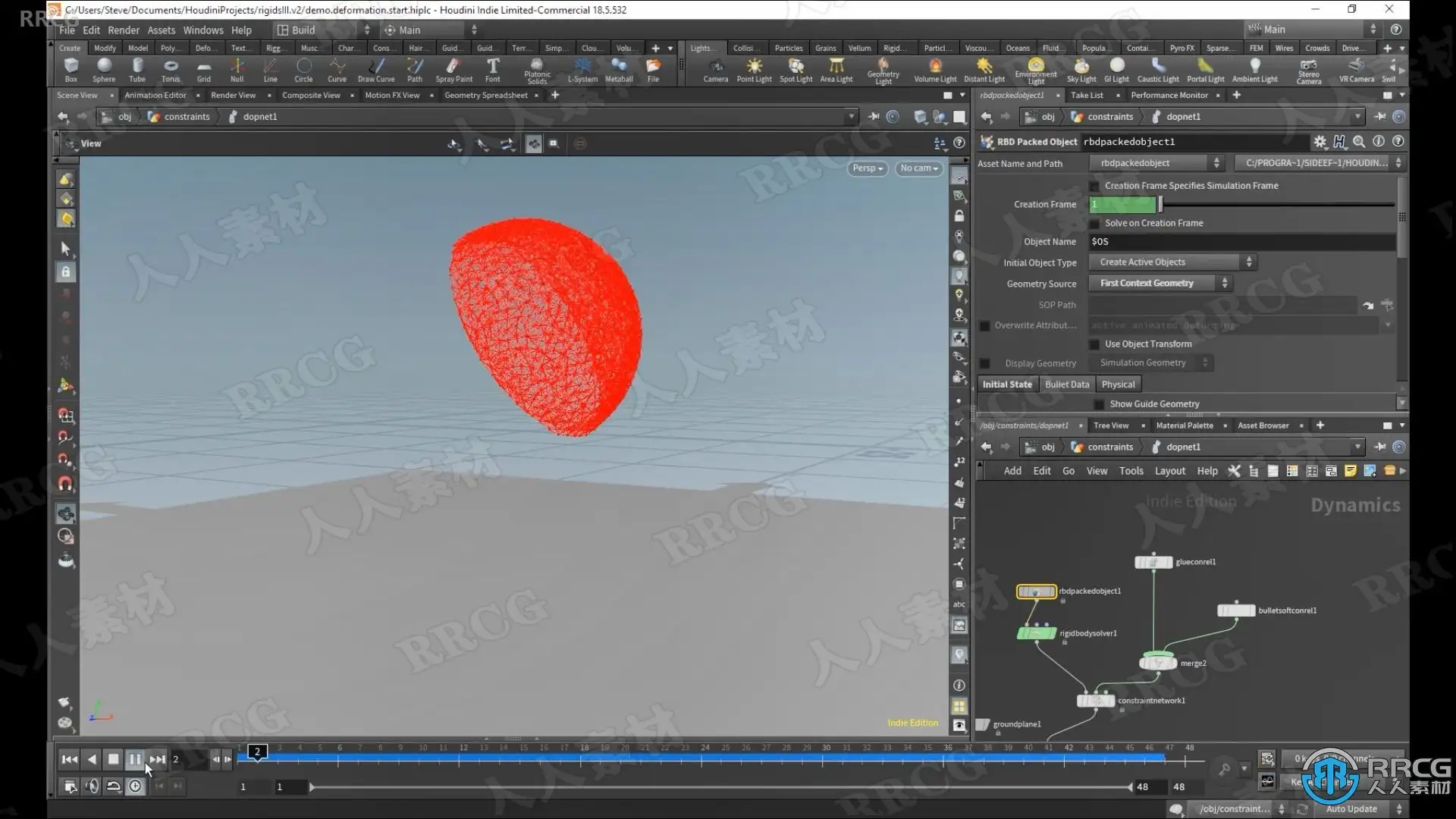Expand the Geometry Source dropdown
The width and height of the screenshot is (1456, 819).
coord(1160,284)
